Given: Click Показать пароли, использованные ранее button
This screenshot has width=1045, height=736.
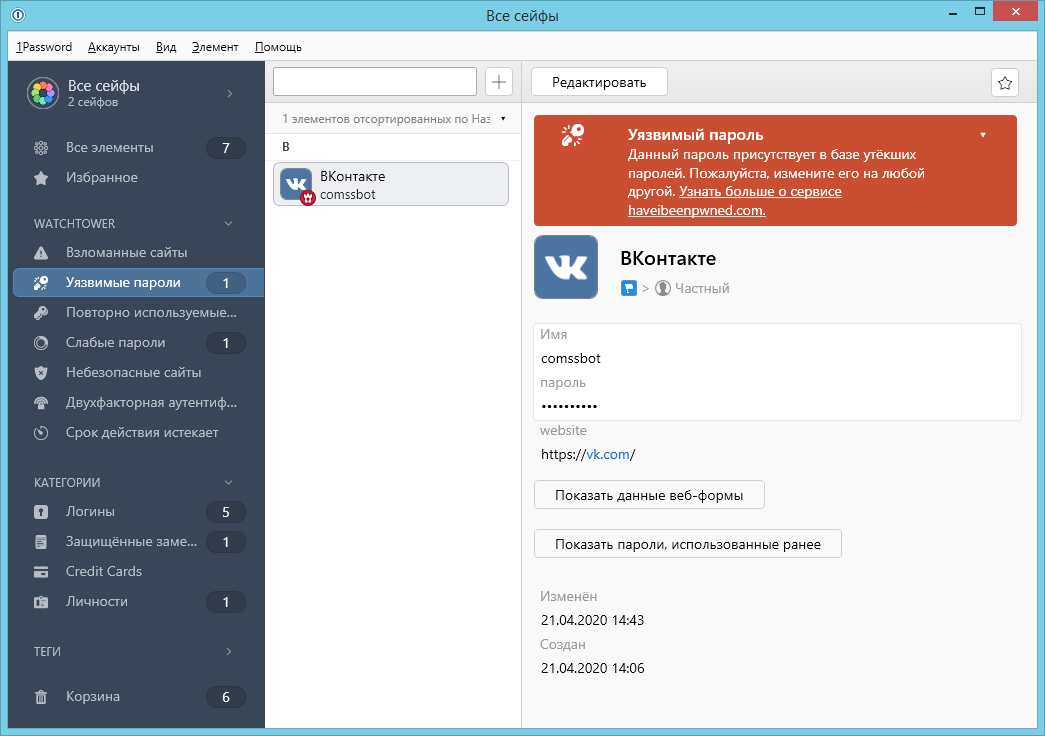Looking at the screenshot, I should 688,544.
